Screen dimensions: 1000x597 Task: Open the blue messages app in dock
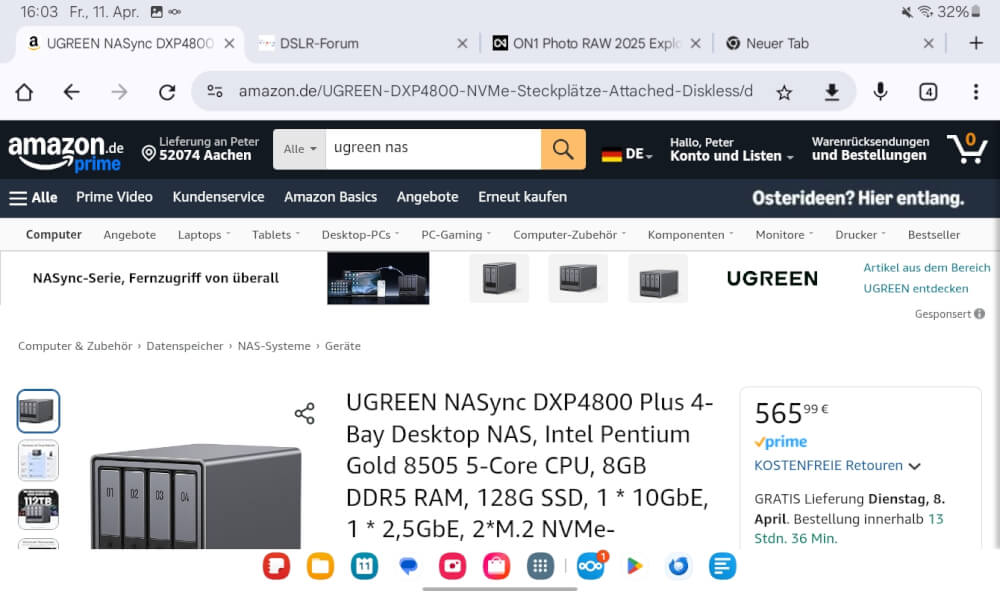click(x=408, y=566)
